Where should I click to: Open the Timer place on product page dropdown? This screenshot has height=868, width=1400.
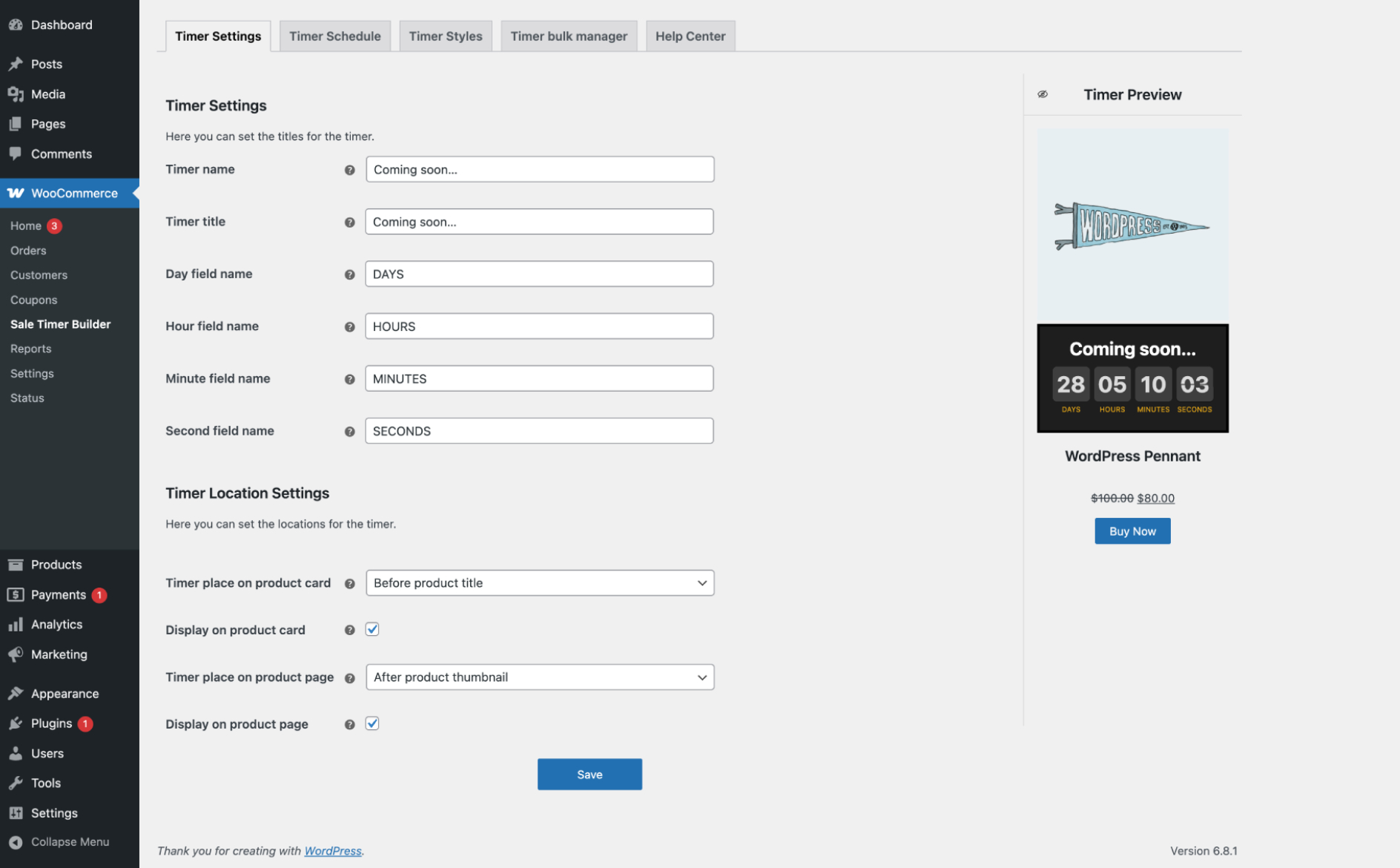point(539,677)
